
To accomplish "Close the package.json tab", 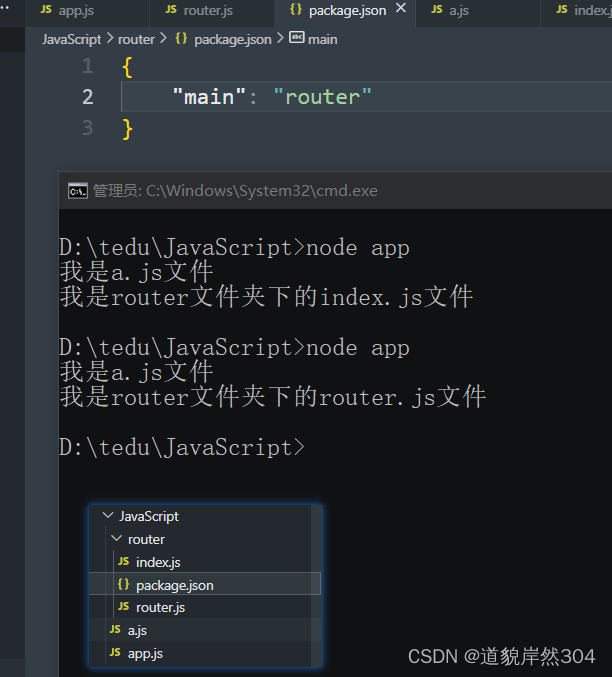I will tap(401, 8).
